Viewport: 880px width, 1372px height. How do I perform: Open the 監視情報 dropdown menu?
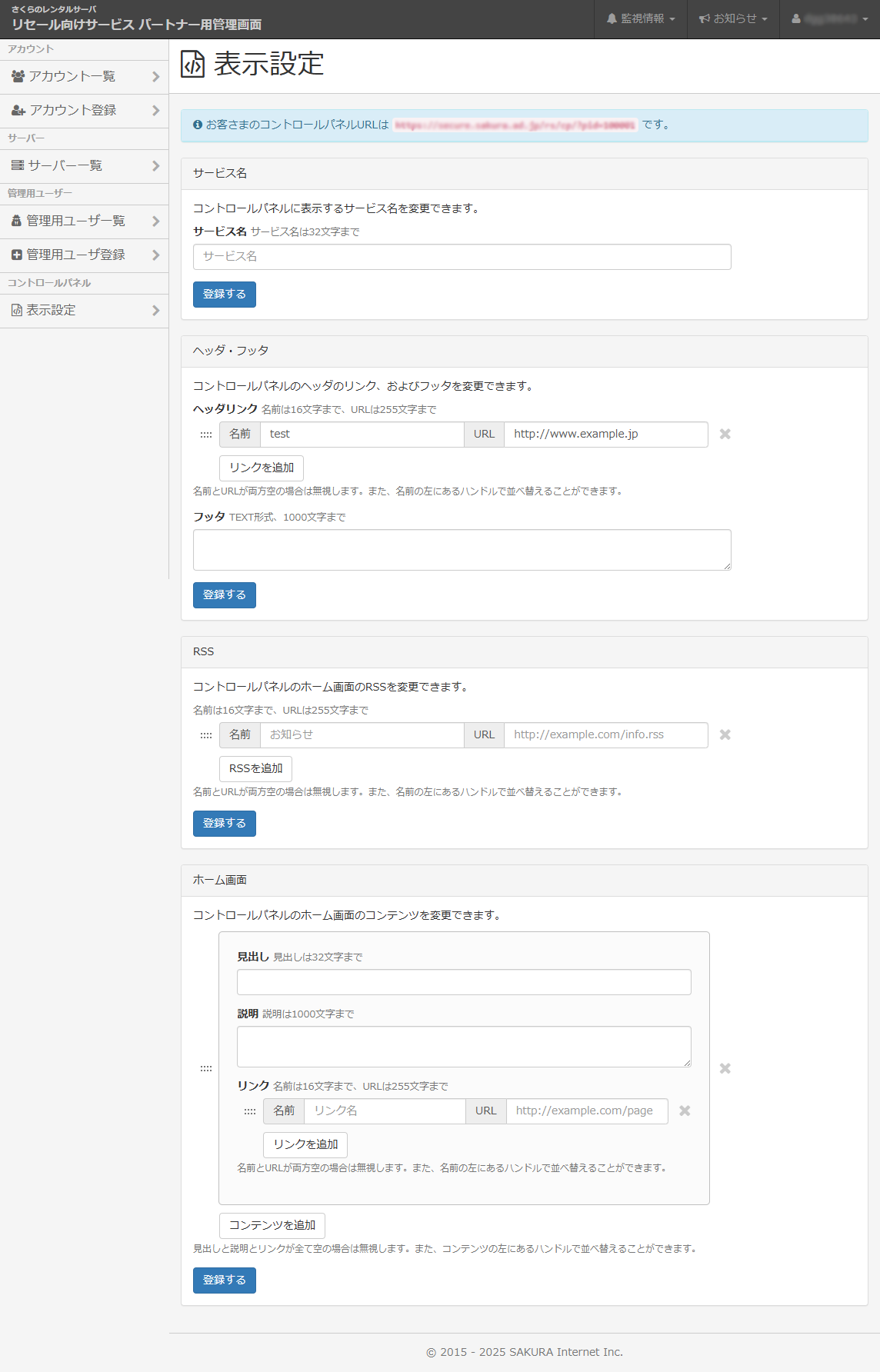click(x=640, y=18)
